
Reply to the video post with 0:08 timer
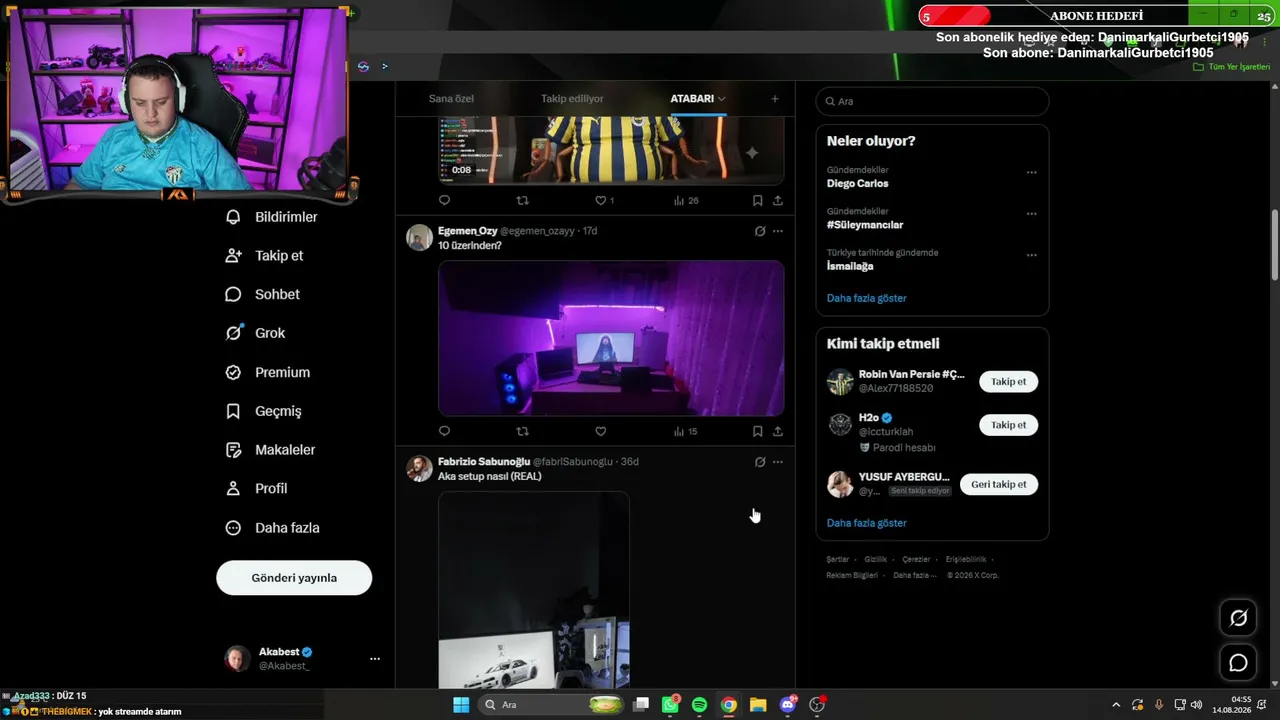click(x=445, y=200)
